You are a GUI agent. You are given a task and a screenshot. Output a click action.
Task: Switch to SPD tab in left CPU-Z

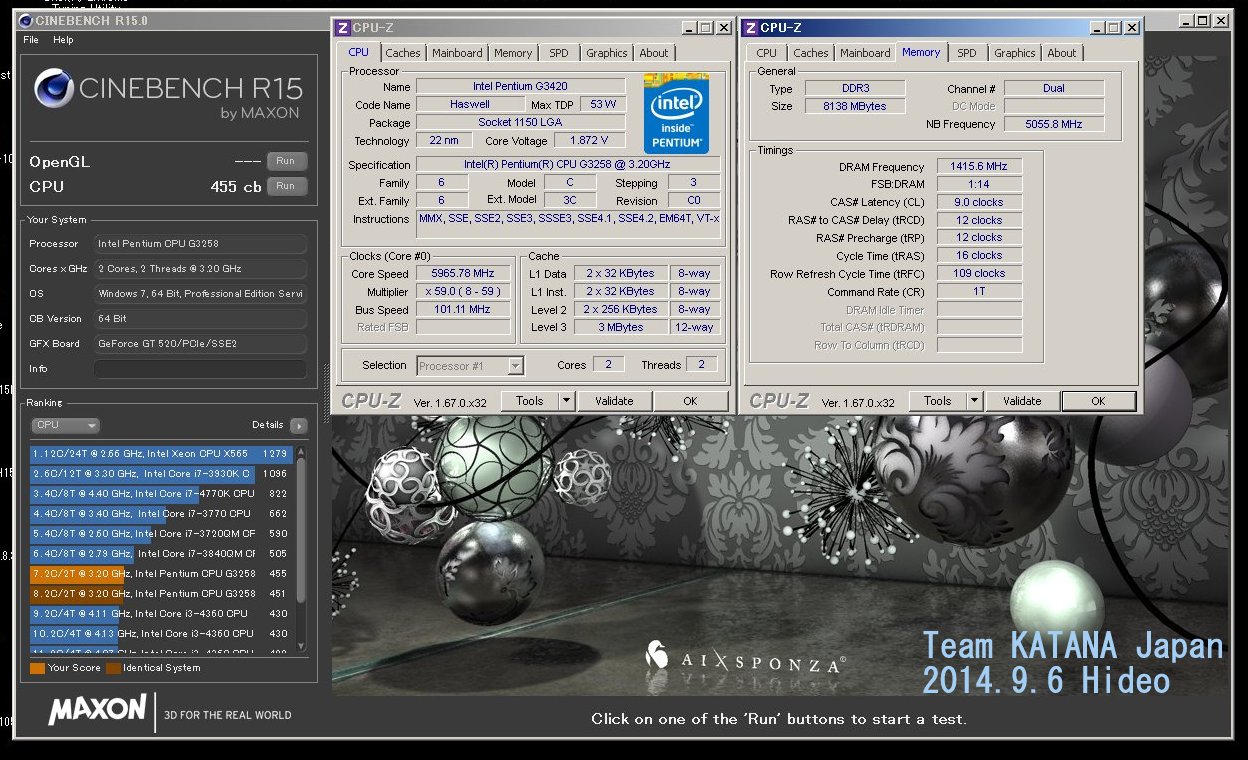click(559, 53)
